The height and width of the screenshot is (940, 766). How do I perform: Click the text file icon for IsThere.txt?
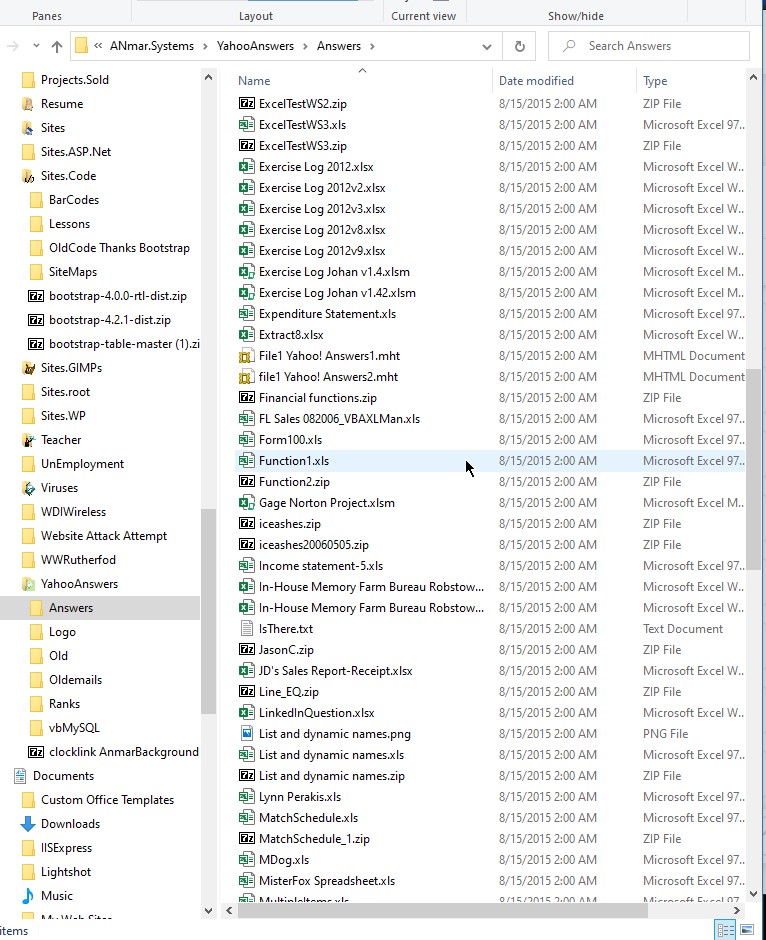(x=246, y=629)
